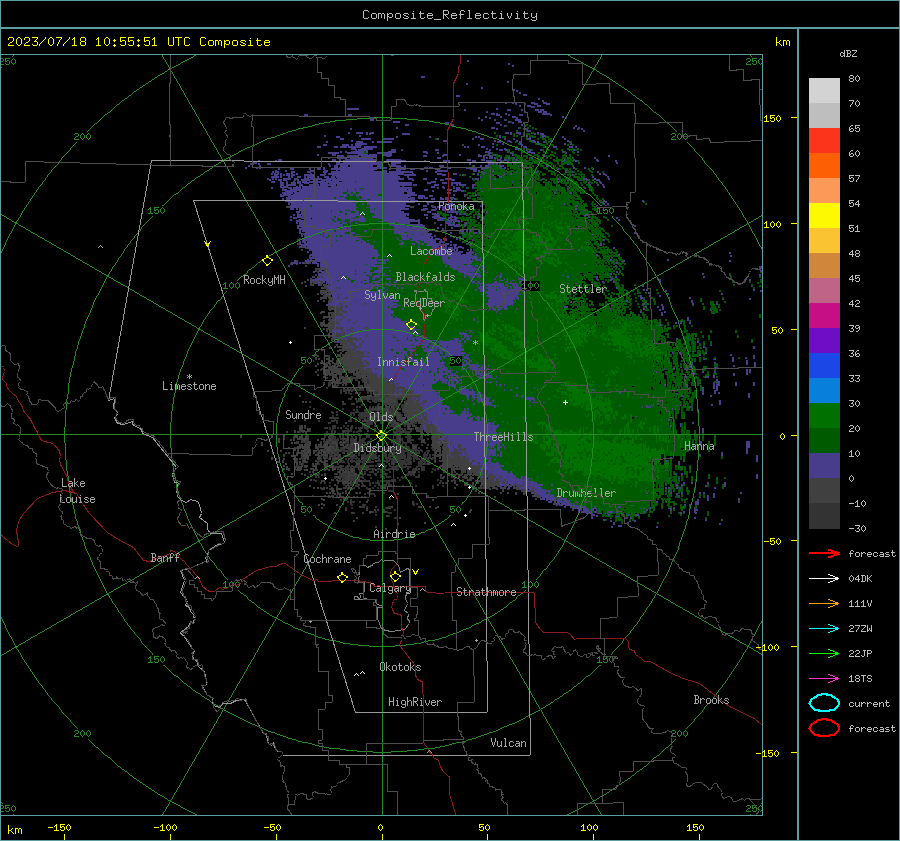
Task: Click the ThreeHills town label
Action: tap(503, 437)
